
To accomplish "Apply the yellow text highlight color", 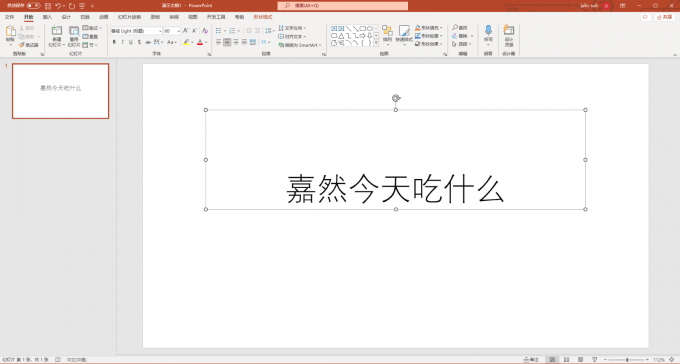I will pyautogui.click(x=186, y=42).
